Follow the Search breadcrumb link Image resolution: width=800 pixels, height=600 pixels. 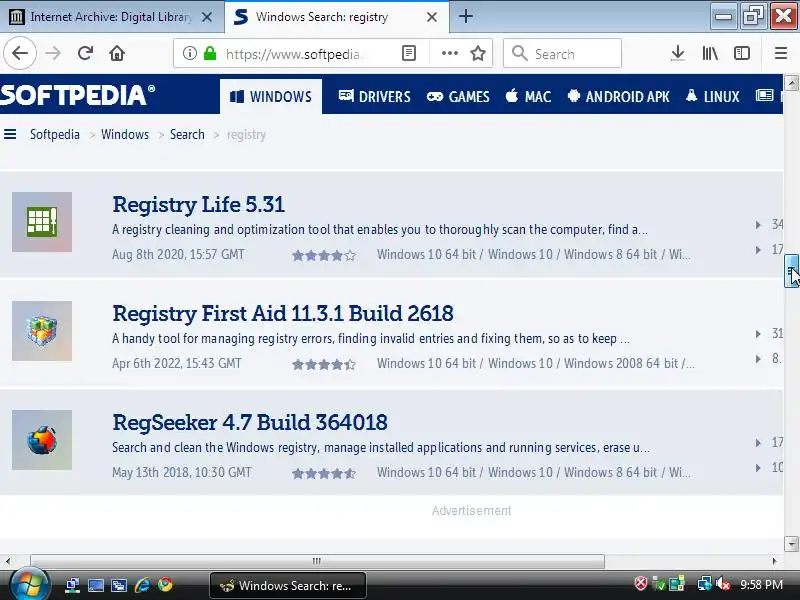click(187, 134)
